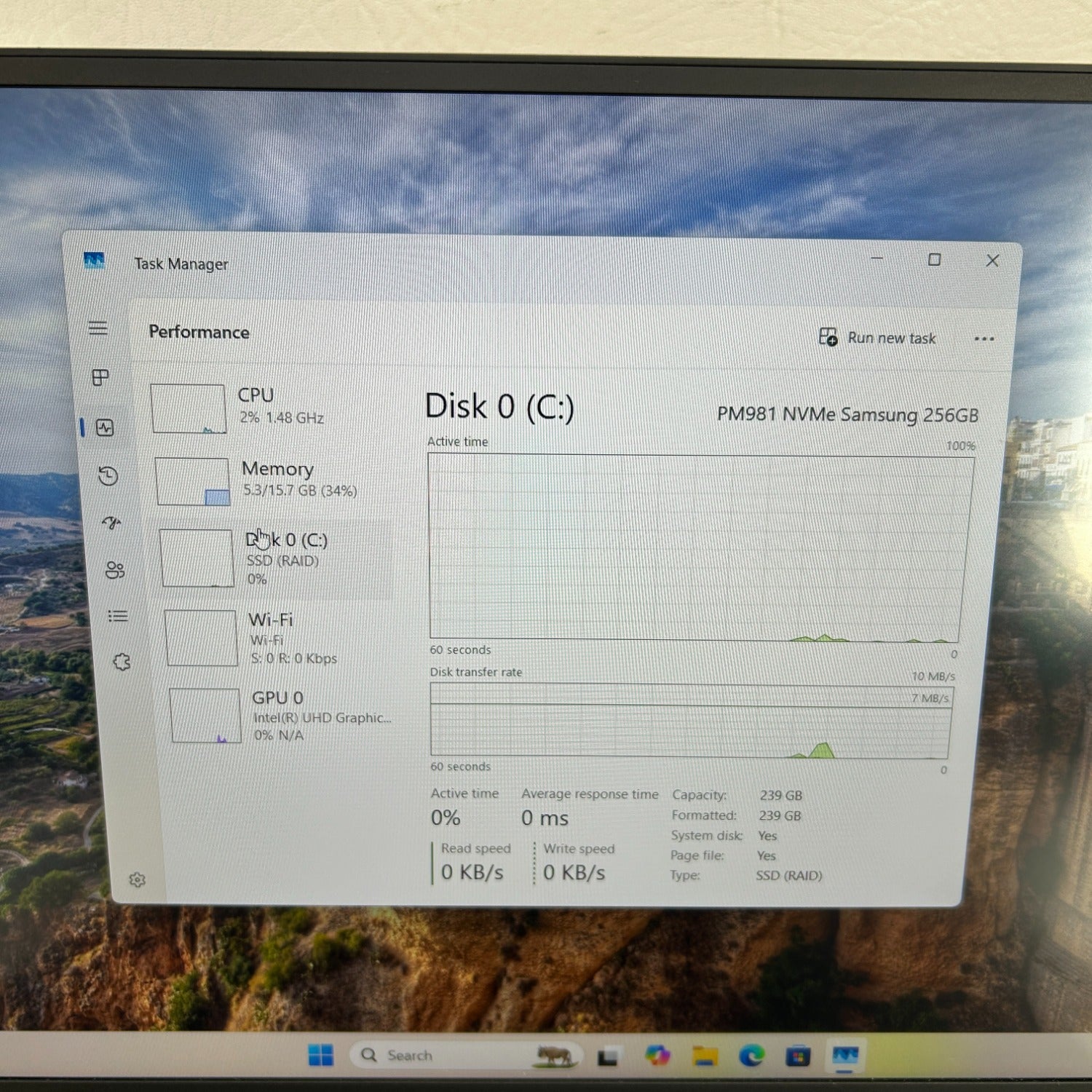Click the System disk Yes value
Screen dimensions: 1092x1092
767,836
